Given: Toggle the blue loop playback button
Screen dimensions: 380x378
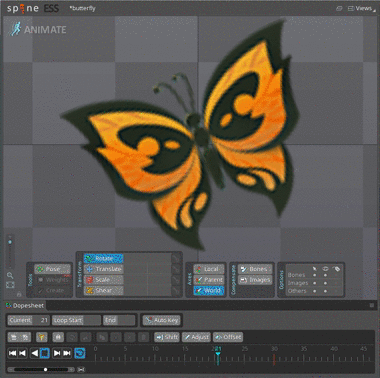Looking at the screenshot, I should point(79,353).
